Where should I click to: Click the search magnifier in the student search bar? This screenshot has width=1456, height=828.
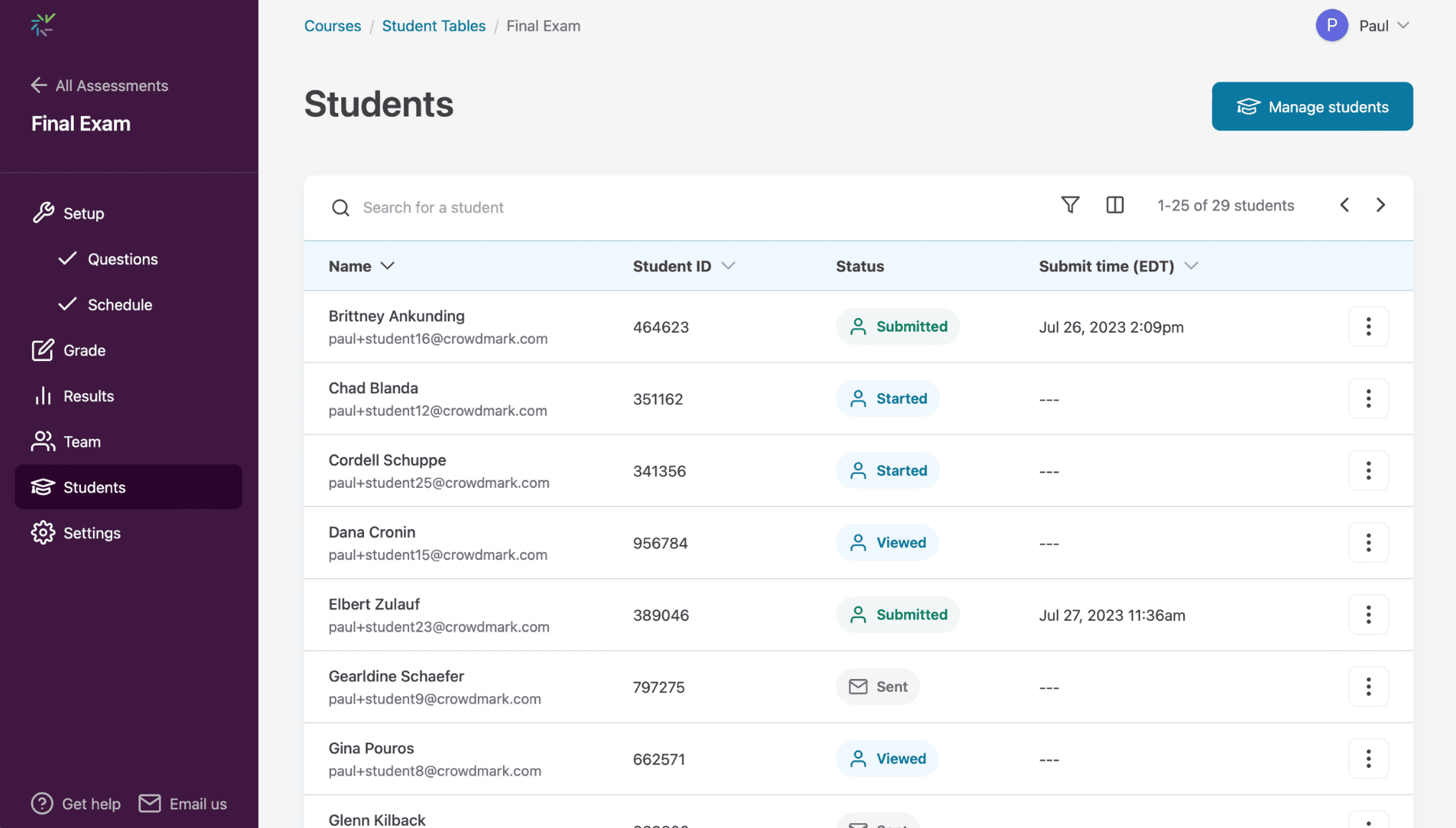coord(340,208)
